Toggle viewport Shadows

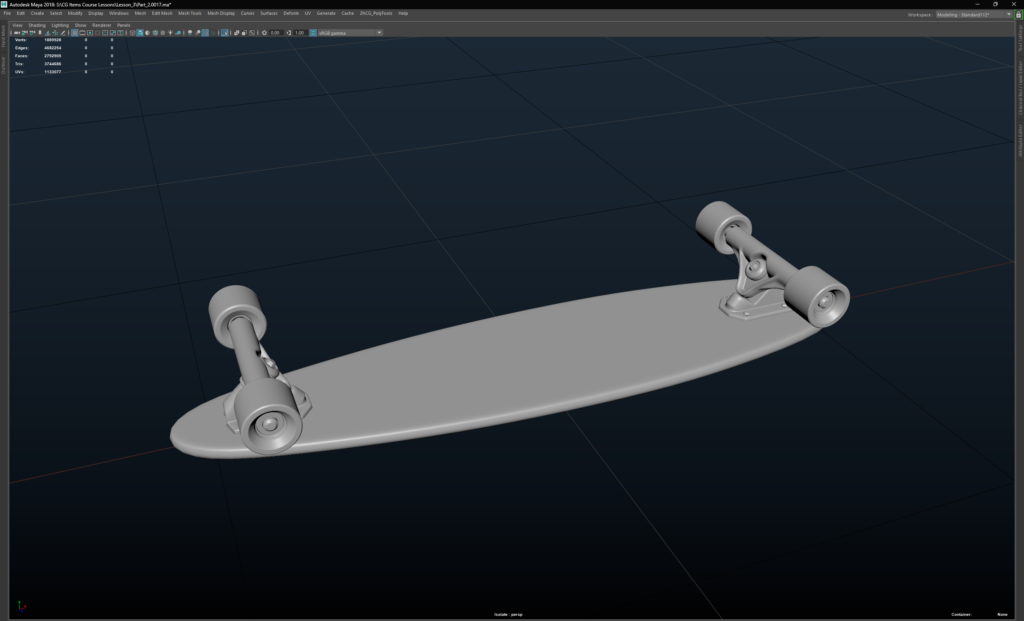click(178, 33)
